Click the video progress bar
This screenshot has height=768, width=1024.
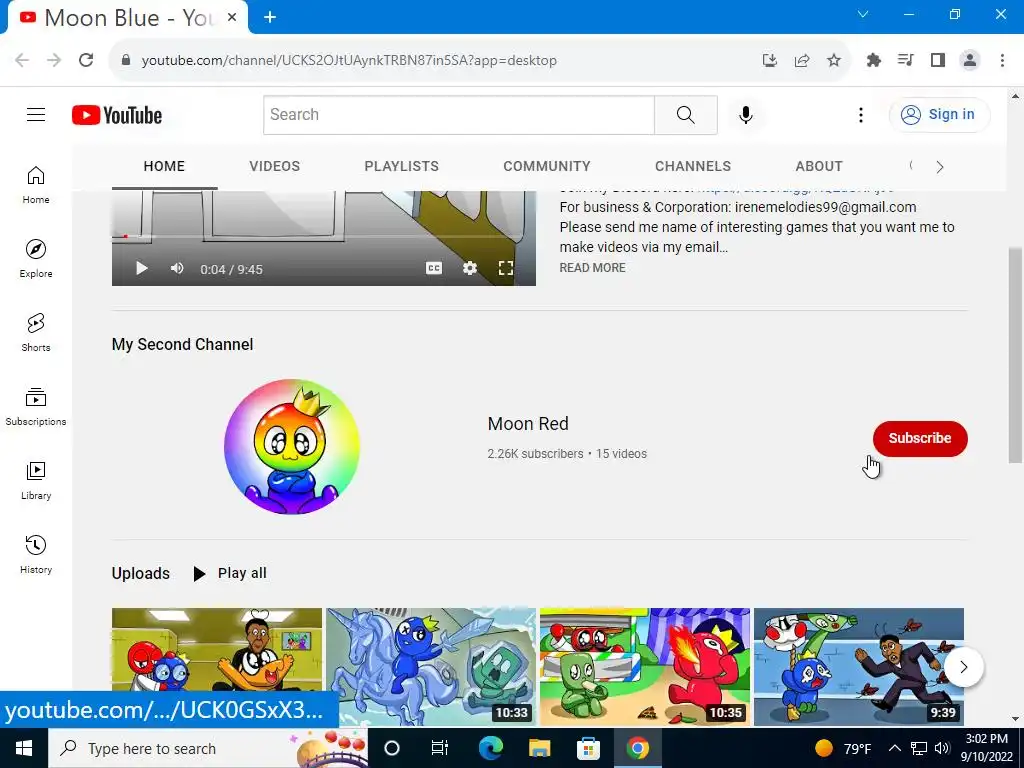(323, 236)
